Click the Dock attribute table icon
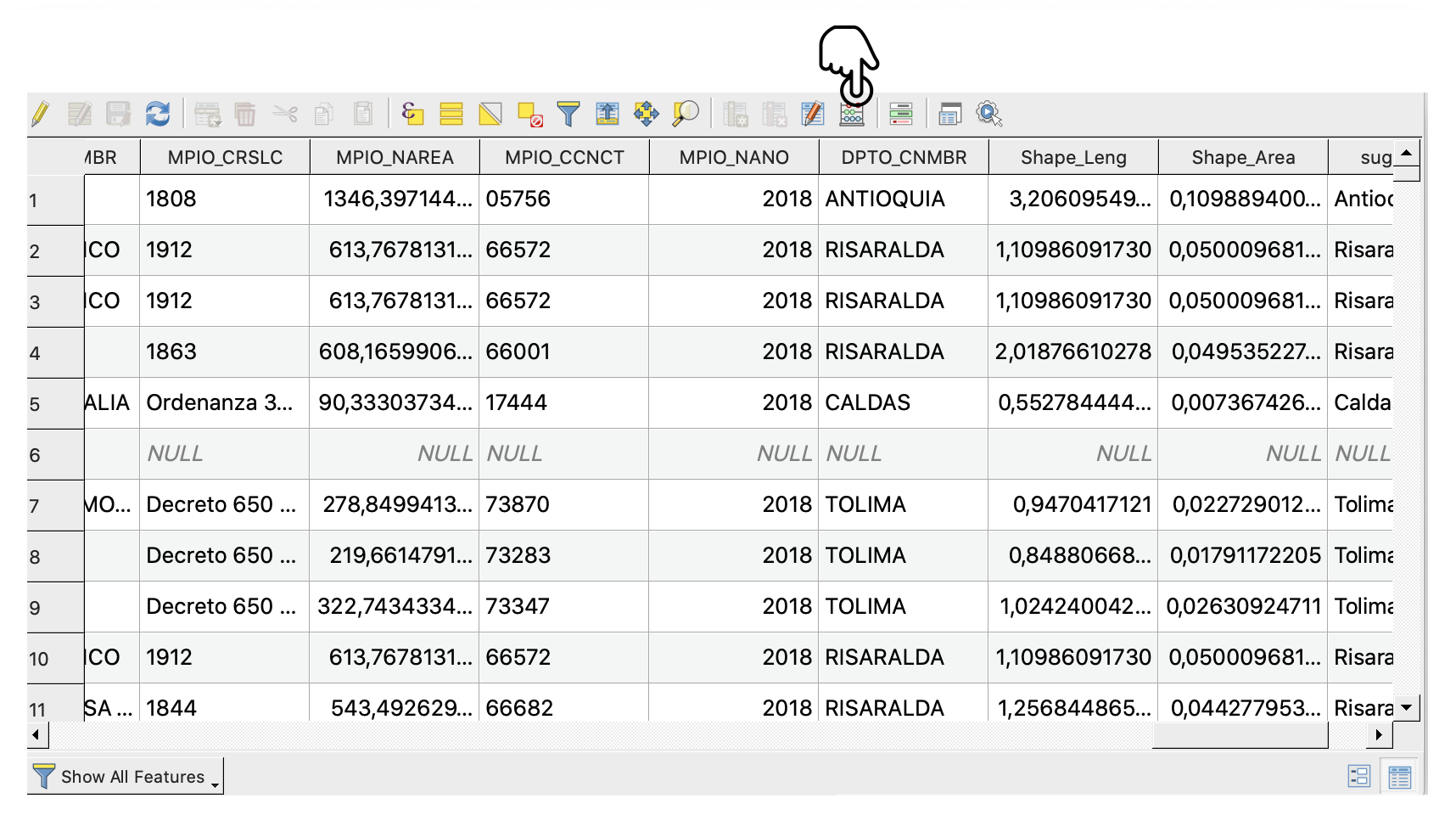 point(950,113)
